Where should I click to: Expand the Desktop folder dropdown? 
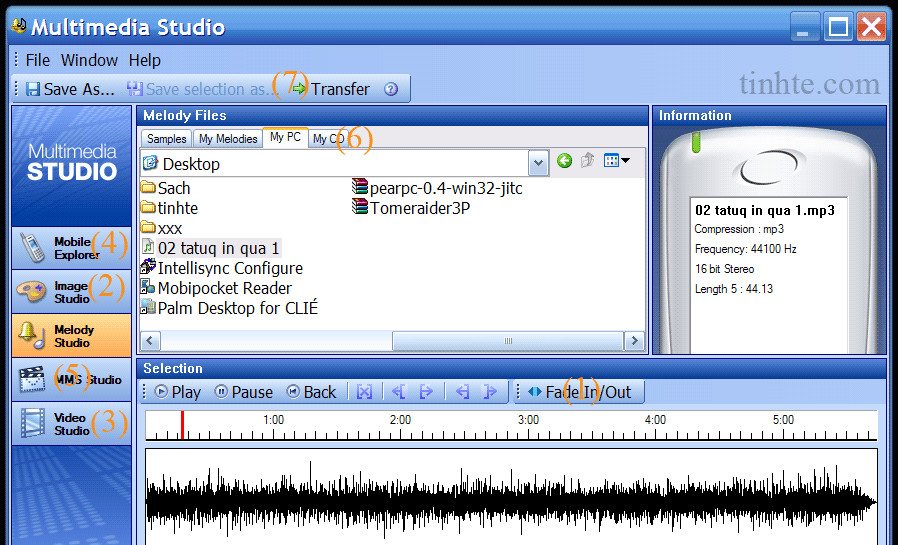click(x=539, y=163)
